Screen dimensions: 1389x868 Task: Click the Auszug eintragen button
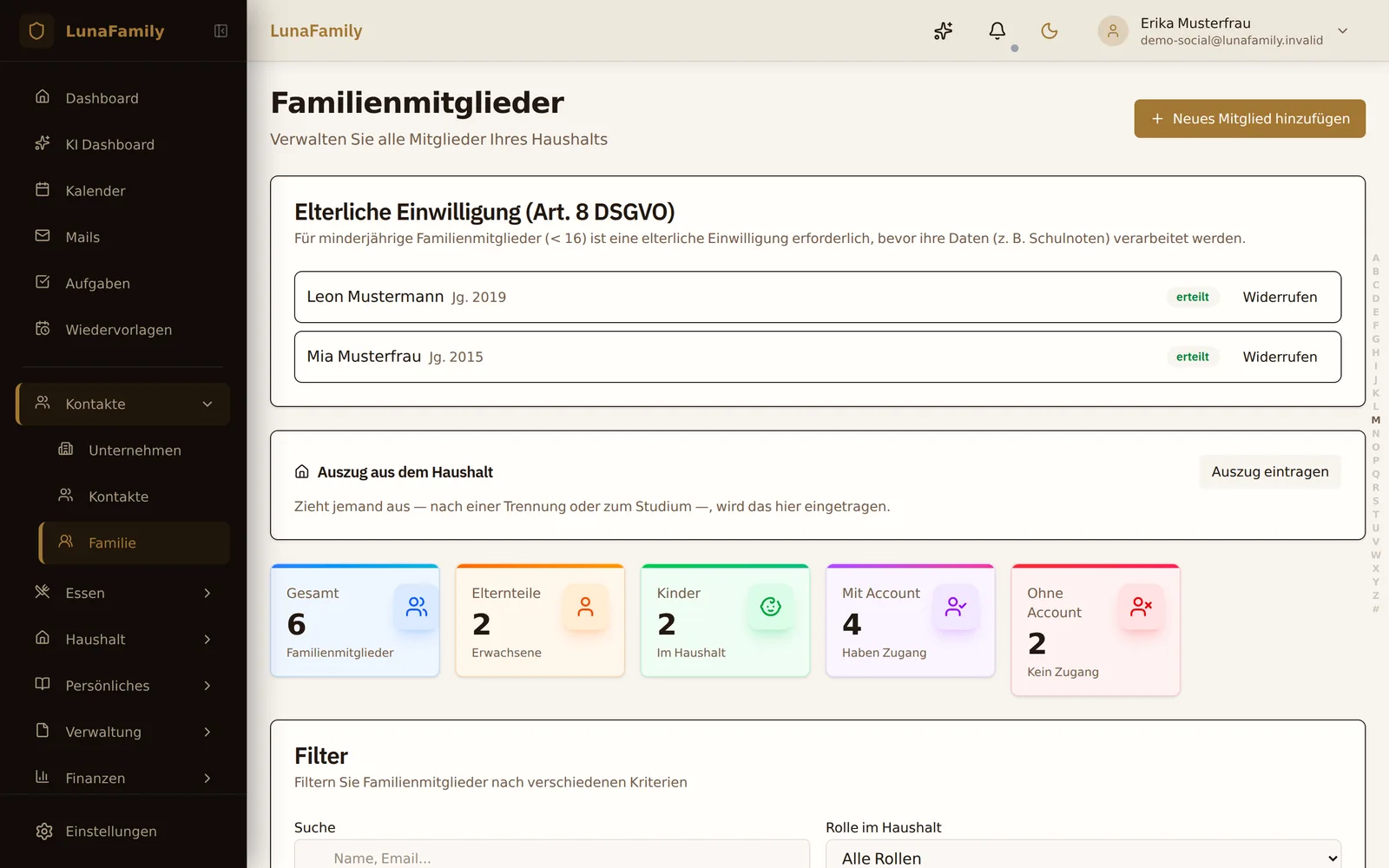1269,472
